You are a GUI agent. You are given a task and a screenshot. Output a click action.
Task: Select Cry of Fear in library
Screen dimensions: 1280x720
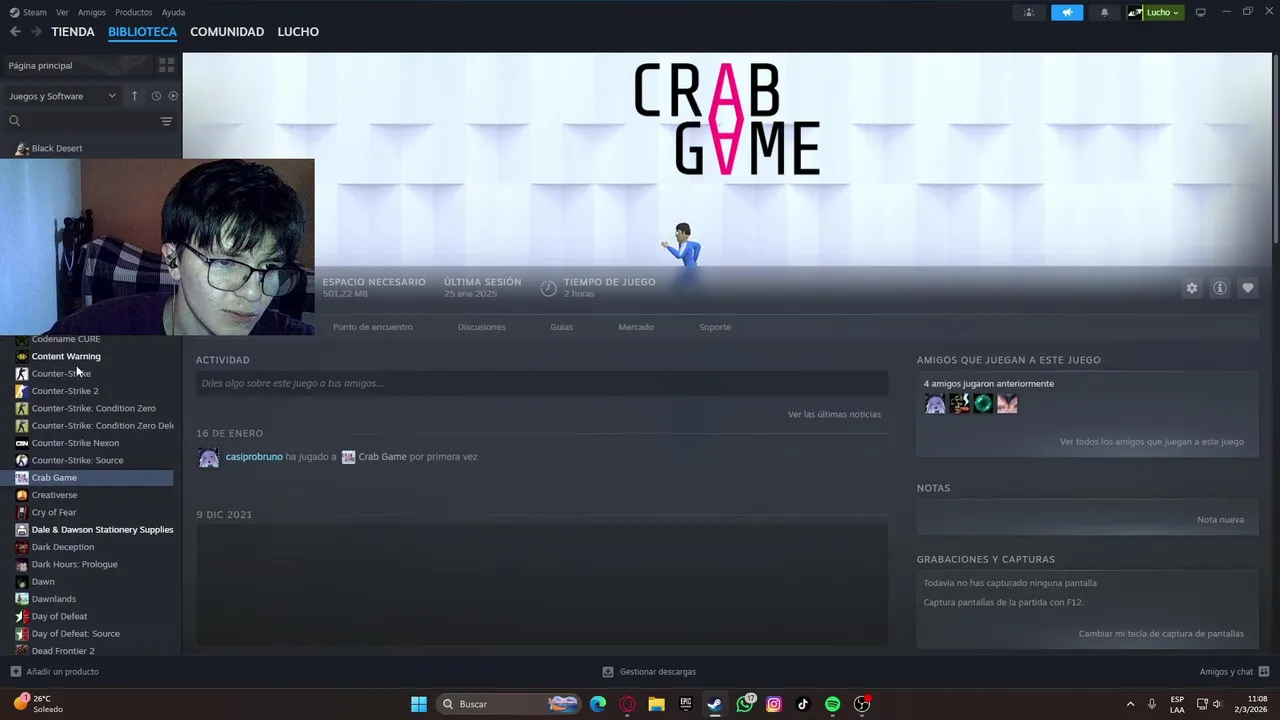54,512
